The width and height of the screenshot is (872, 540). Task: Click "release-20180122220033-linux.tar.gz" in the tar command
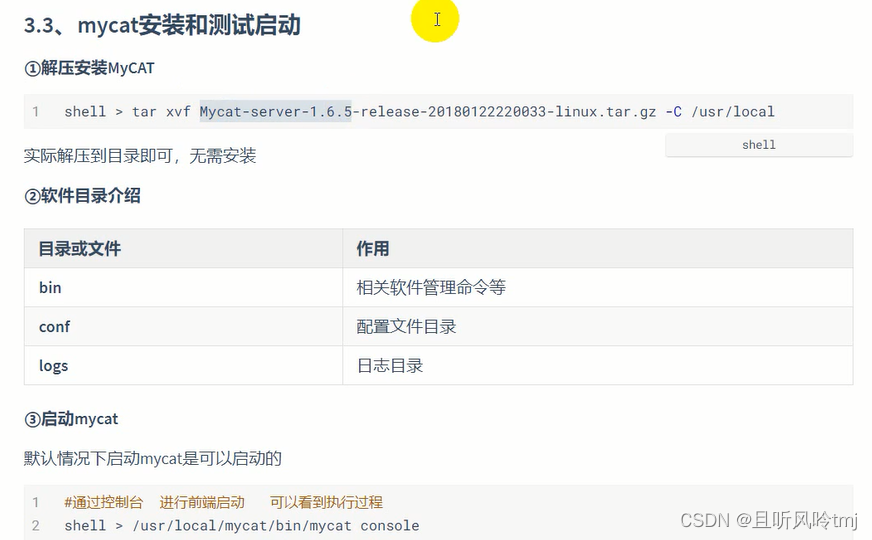point(508,112)
